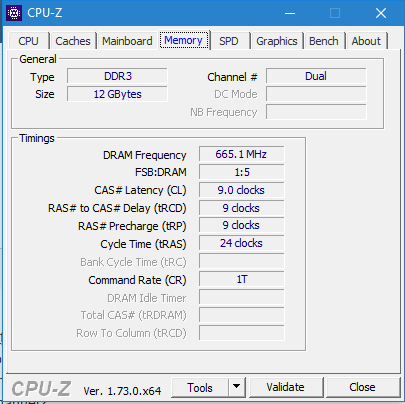The width and height of the screenshot is (405, 404).
Task: Click the Channel # label
Action: pos(232,77)
